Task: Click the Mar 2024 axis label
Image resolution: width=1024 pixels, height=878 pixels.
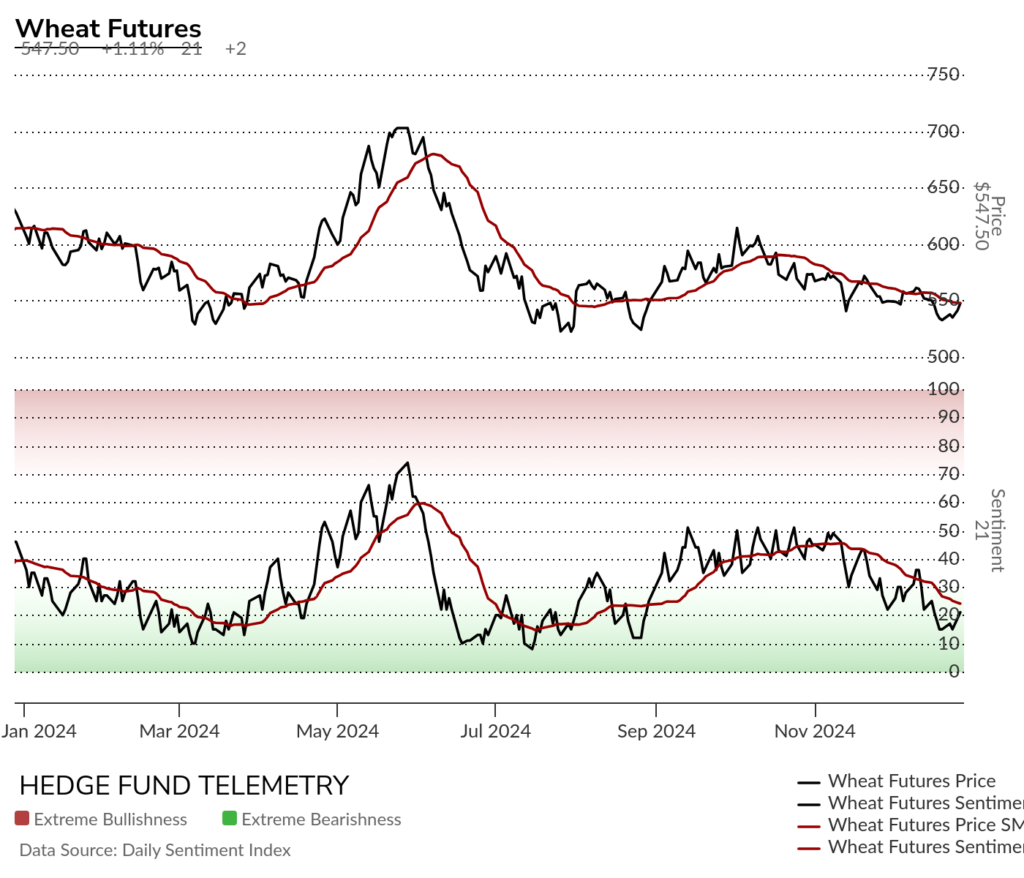Action: (x=180, y=731)
